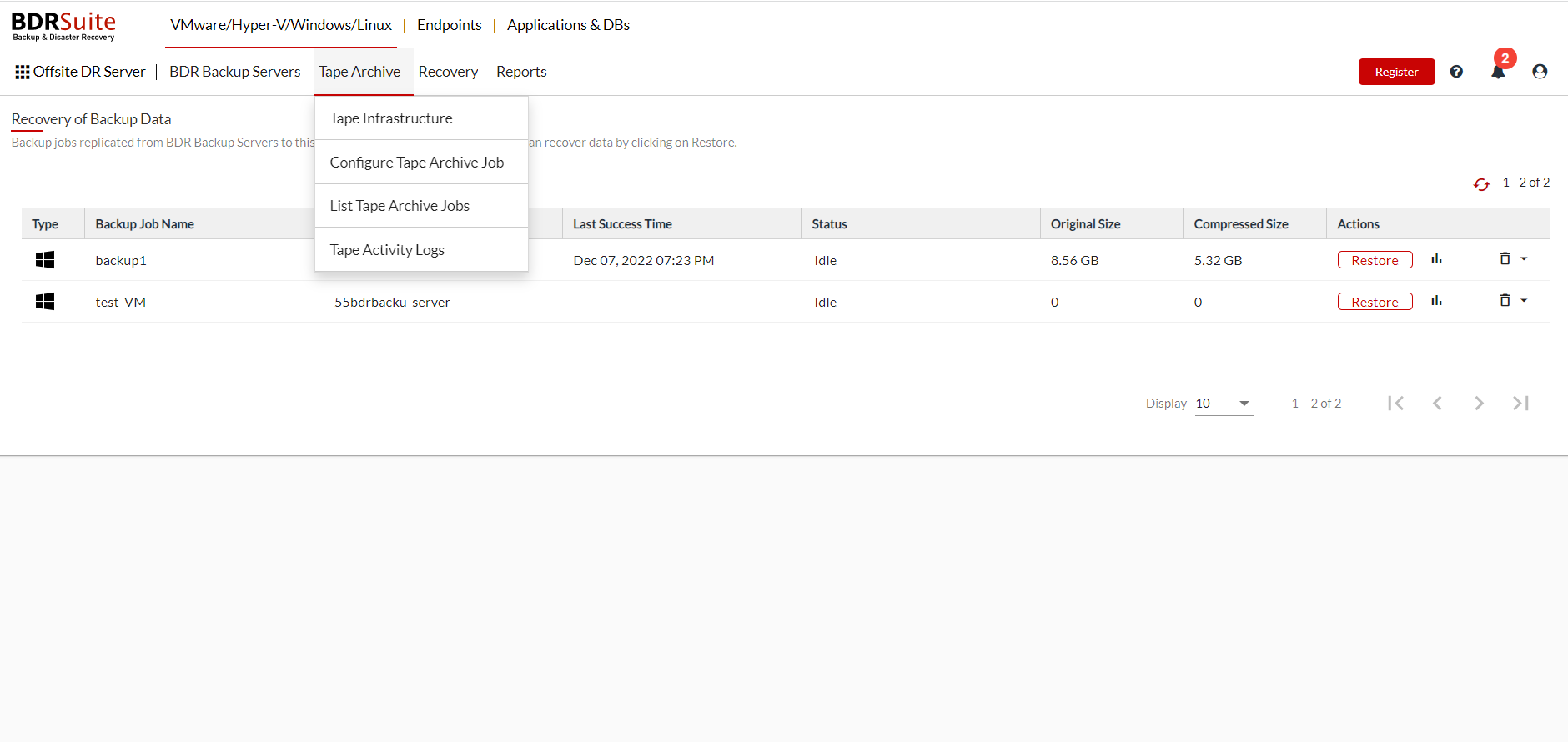Screen dimensions: 1568x742
Task: Click the Original Size column header
Action: coord(1085,224)
